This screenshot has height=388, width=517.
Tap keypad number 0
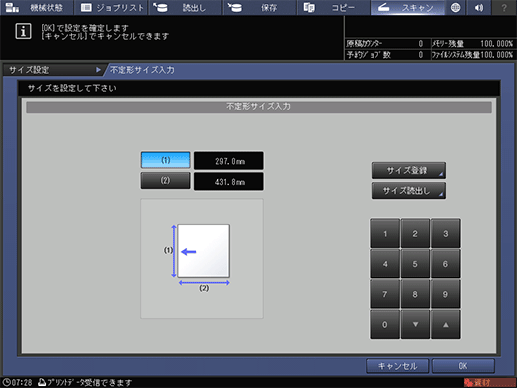coord(385,325)
